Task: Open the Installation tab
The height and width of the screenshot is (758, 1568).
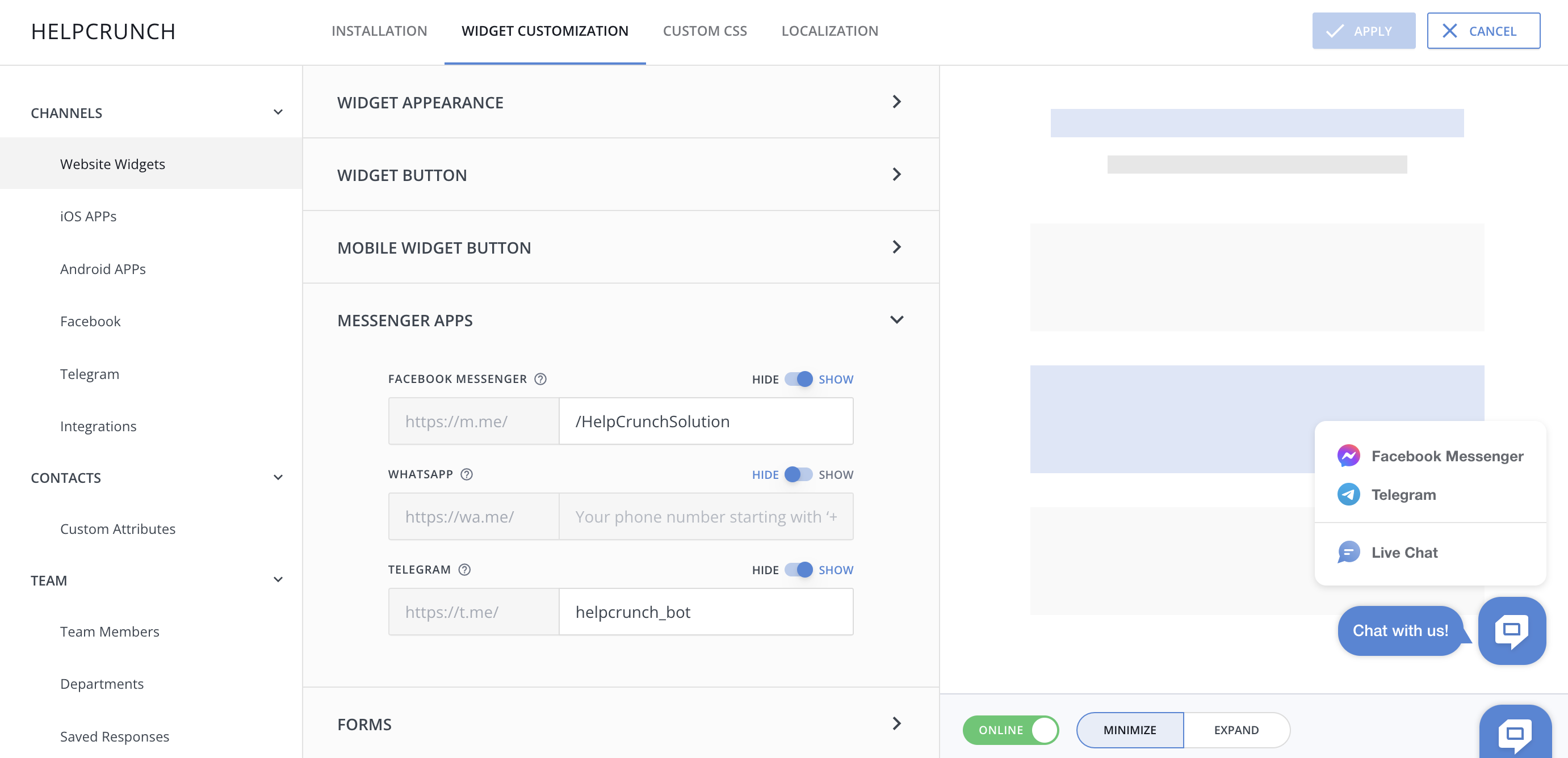Action: click(x=379, y=31)
